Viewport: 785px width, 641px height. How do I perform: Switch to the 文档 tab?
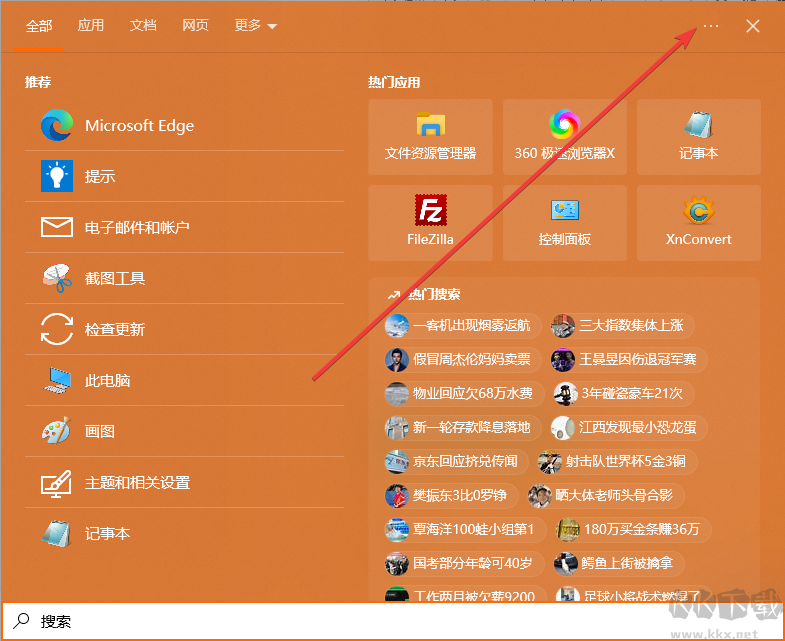coord(143,25)
